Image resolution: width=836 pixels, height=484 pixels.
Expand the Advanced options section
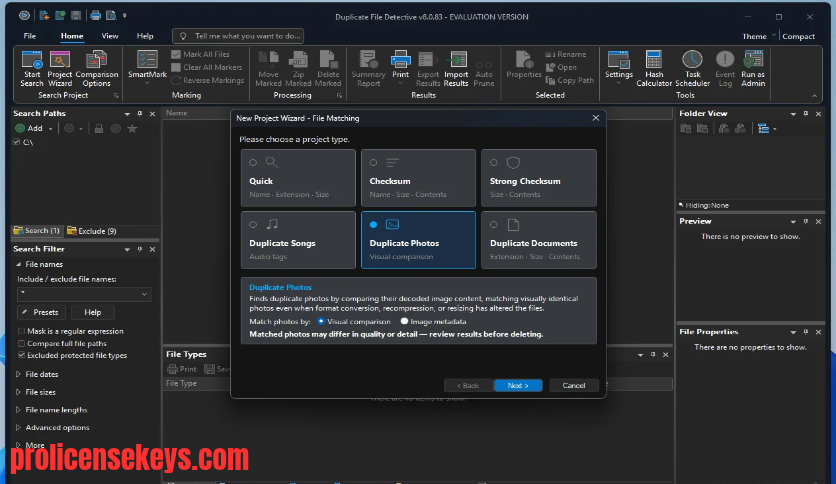[x=18, y=427]
